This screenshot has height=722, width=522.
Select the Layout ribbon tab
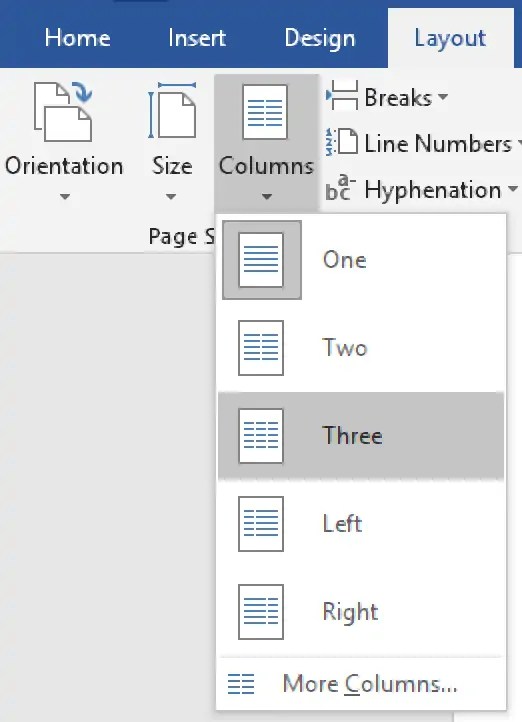click(x=450, y=39)
